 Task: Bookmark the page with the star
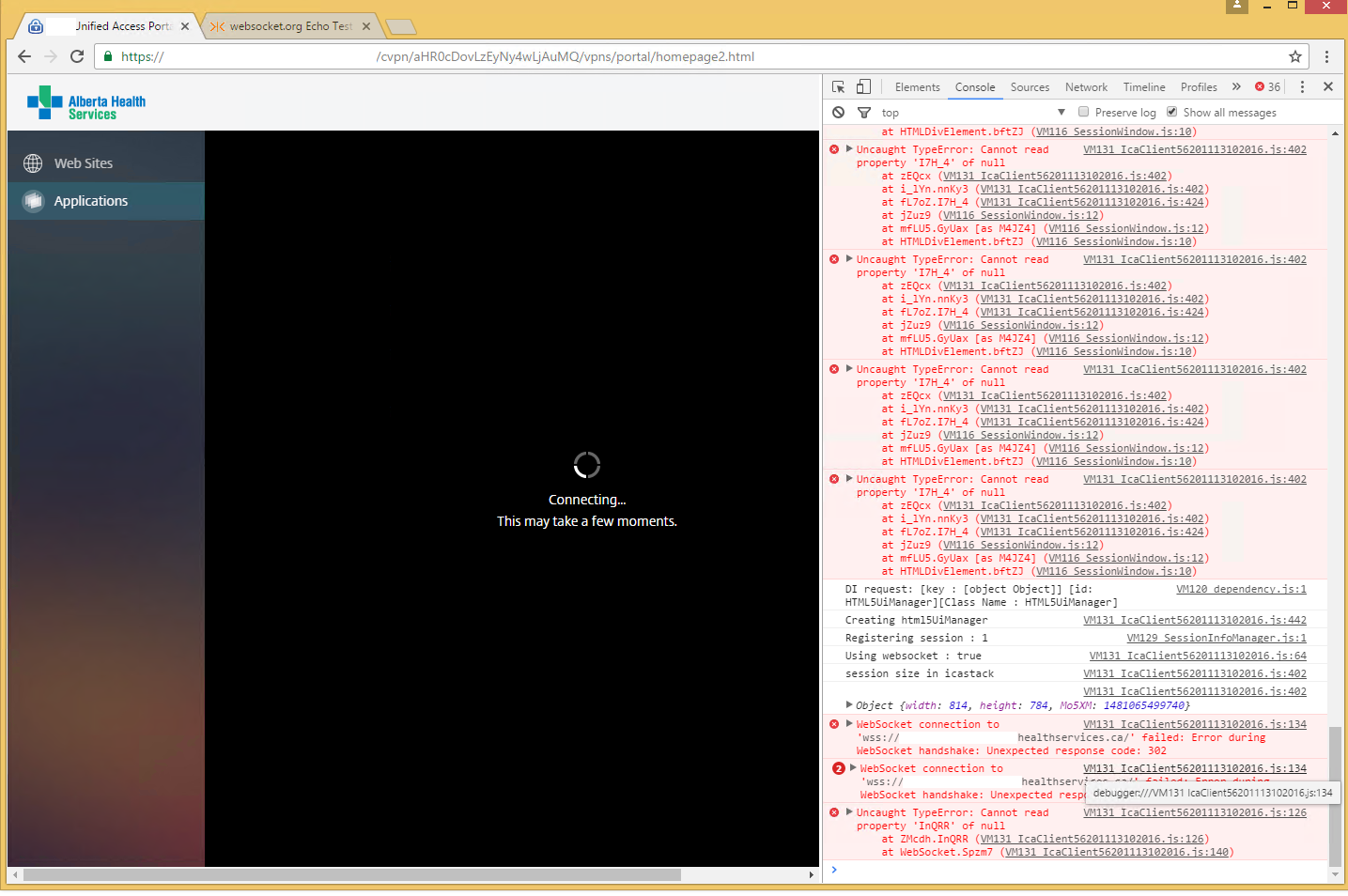pos(1294,56)
